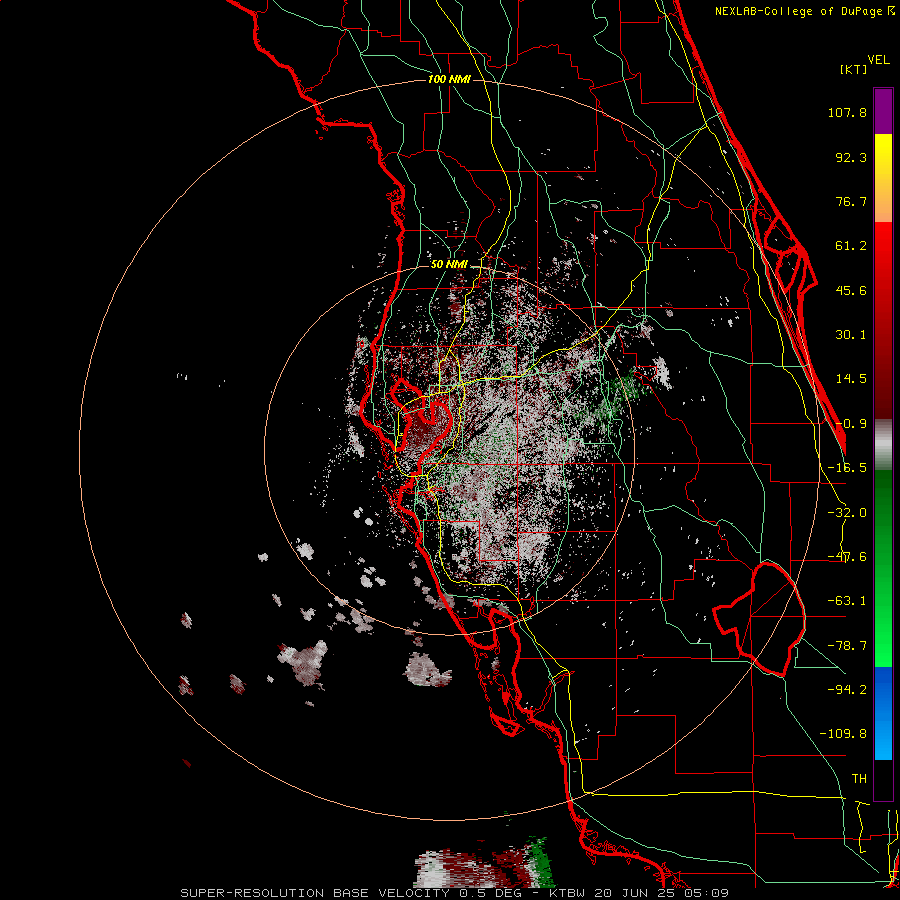Click the 76.7 scale value

(851, 201)
